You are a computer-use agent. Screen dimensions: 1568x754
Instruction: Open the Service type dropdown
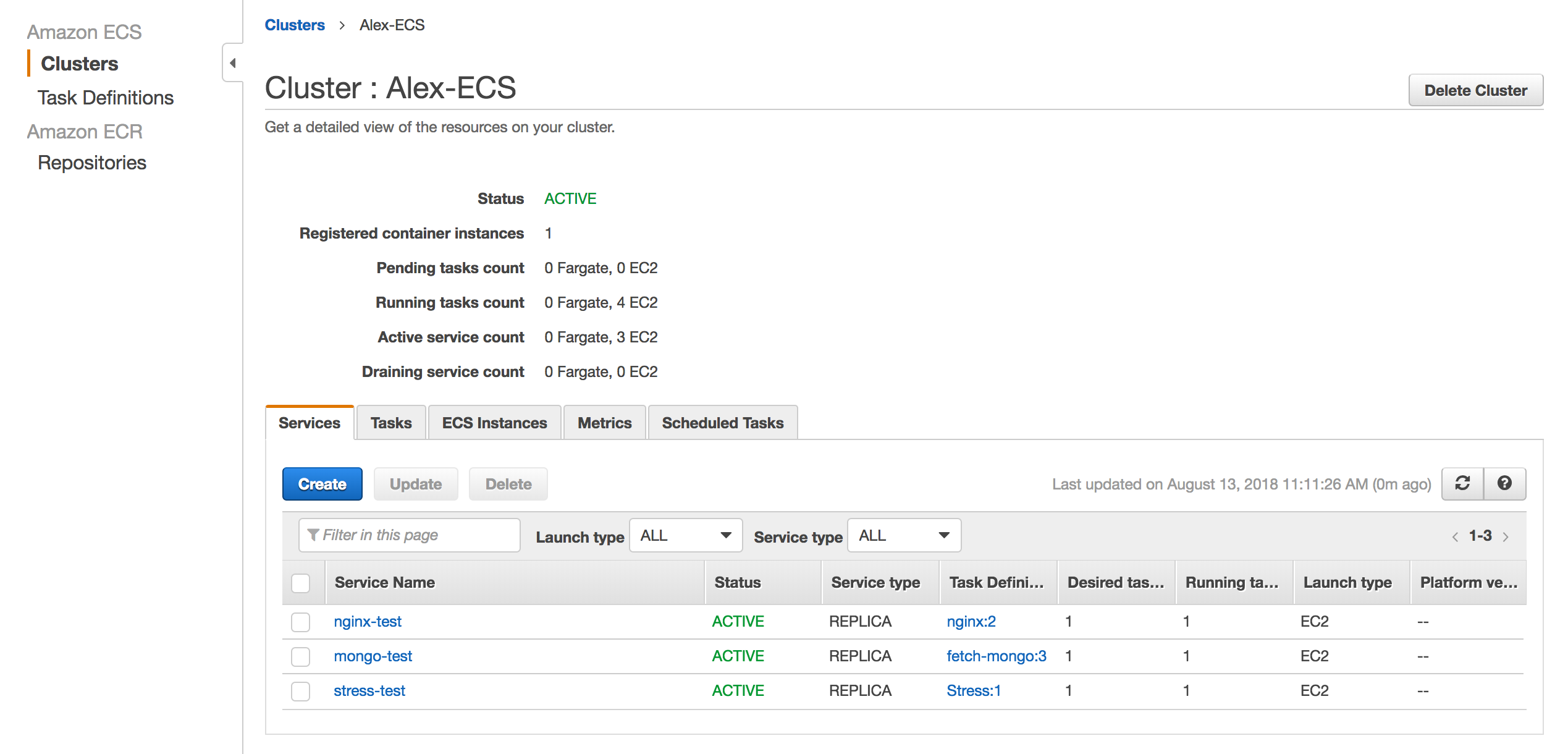pos(903,535)
